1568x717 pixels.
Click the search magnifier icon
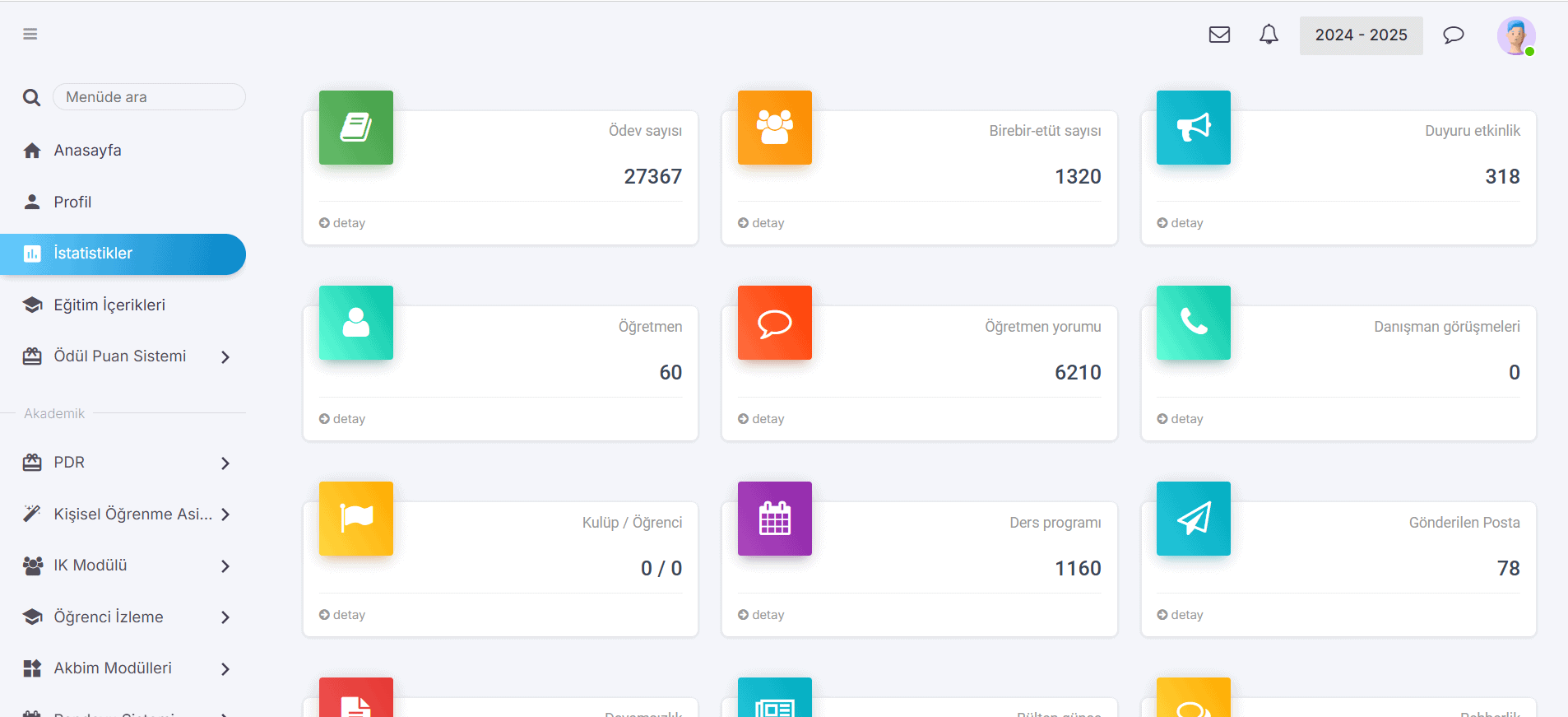[31, 97]
